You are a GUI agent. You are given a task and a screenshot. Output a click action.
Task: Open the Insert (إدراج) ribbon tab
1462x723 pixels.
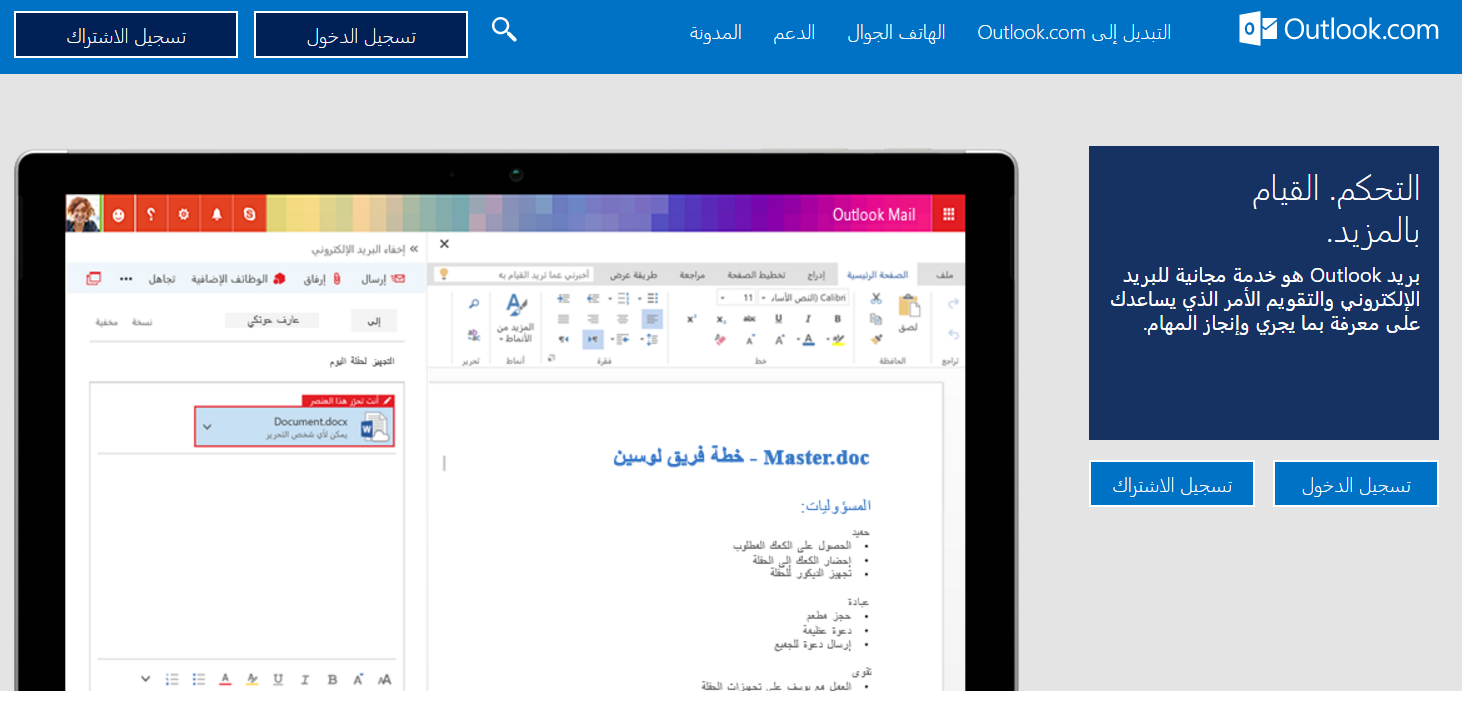[816, 275]
